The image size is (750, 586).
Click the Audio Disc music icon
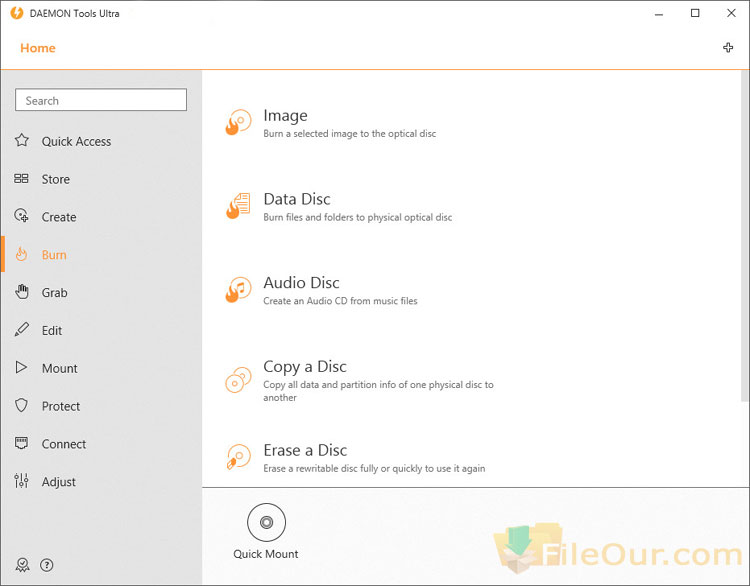(x=238, y=290)
